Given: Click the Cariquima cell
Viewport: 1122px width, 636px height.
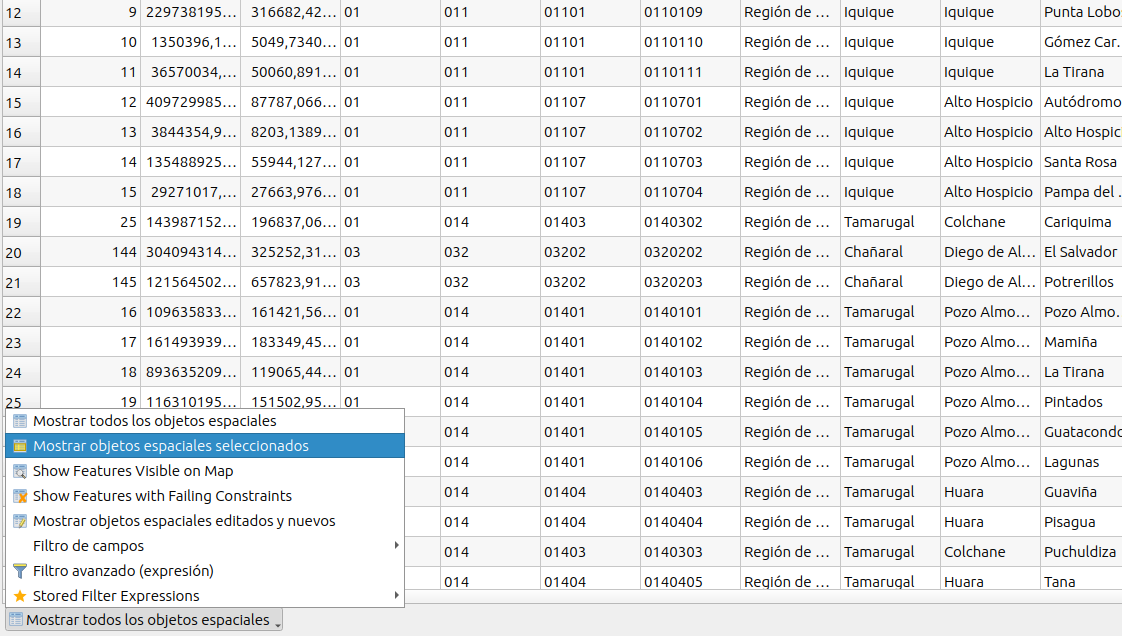Looking at the screenshot, I should pos(1077,222).
